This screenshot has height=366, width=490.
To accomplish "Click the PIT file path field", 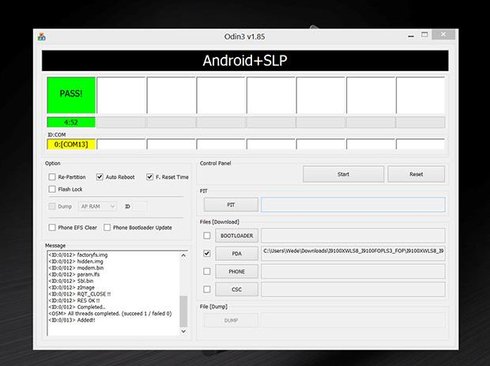I will pyautogui.click(x=353, y=204).
